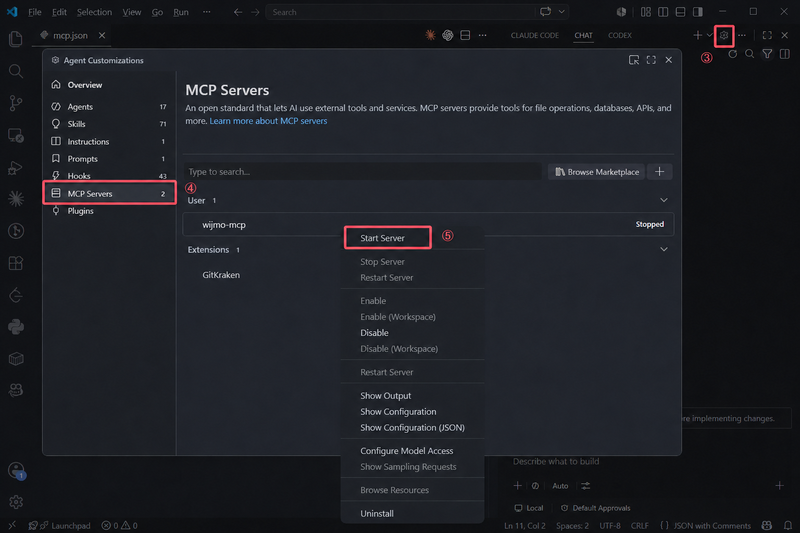800x533 pixels.
Task: Open Default Approvals selector
Action: tap(595, 508)
